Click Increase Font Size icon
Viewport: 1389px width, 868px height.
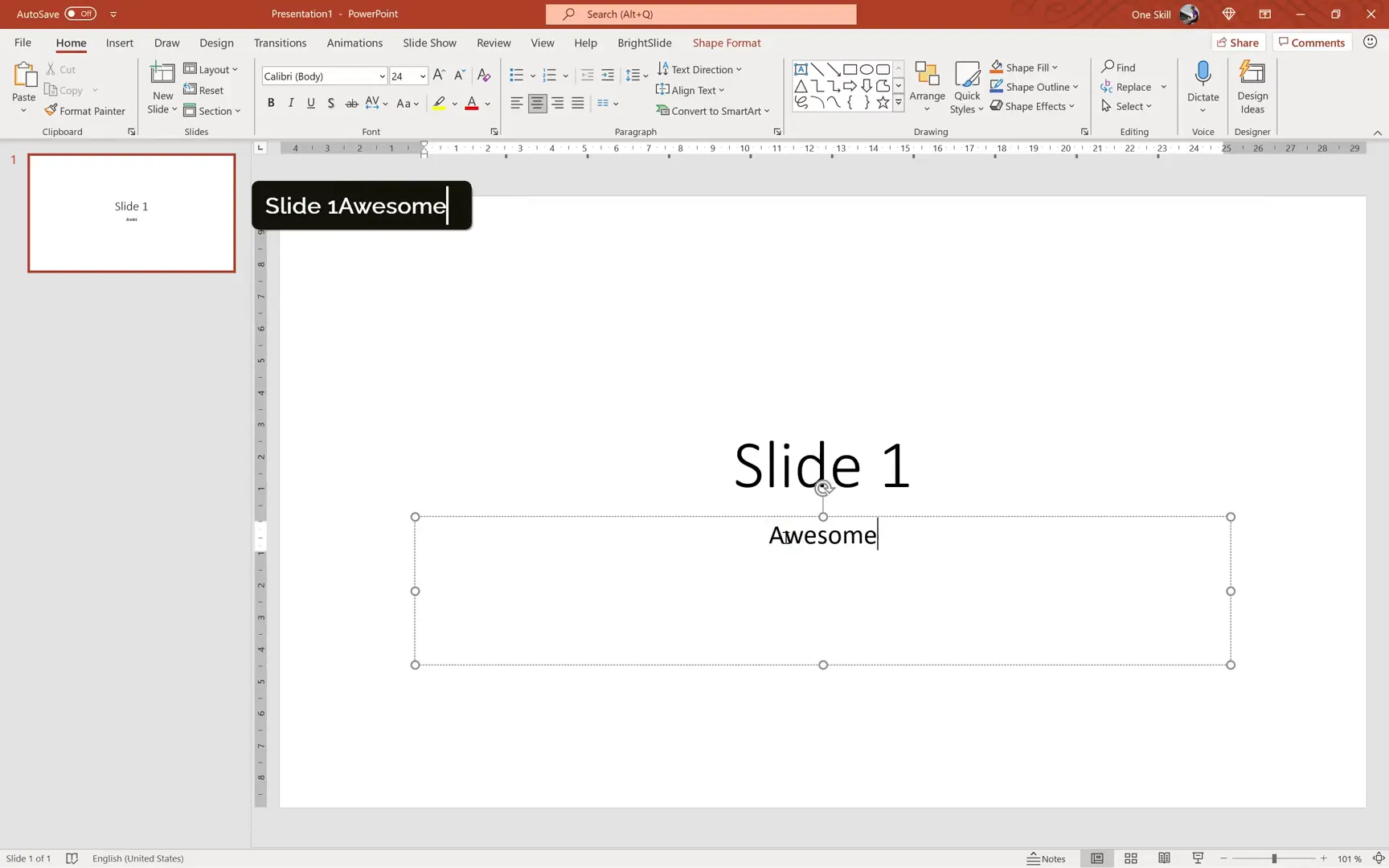[x=439, y=76]
